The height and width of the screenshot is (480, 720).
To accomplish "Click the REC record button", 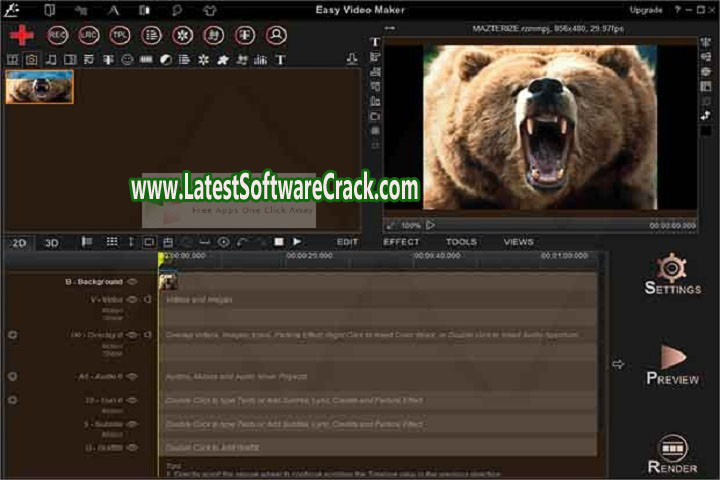I will pyautogui.click(x=58, y=35).
